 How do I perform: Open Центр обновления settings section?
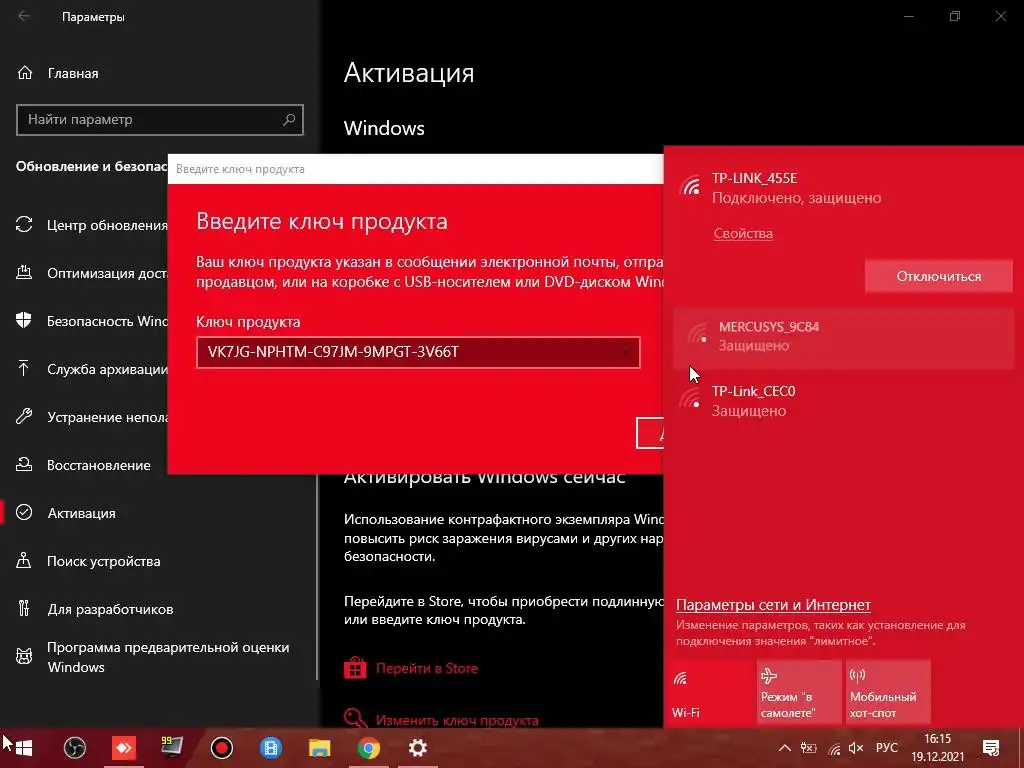91,225
